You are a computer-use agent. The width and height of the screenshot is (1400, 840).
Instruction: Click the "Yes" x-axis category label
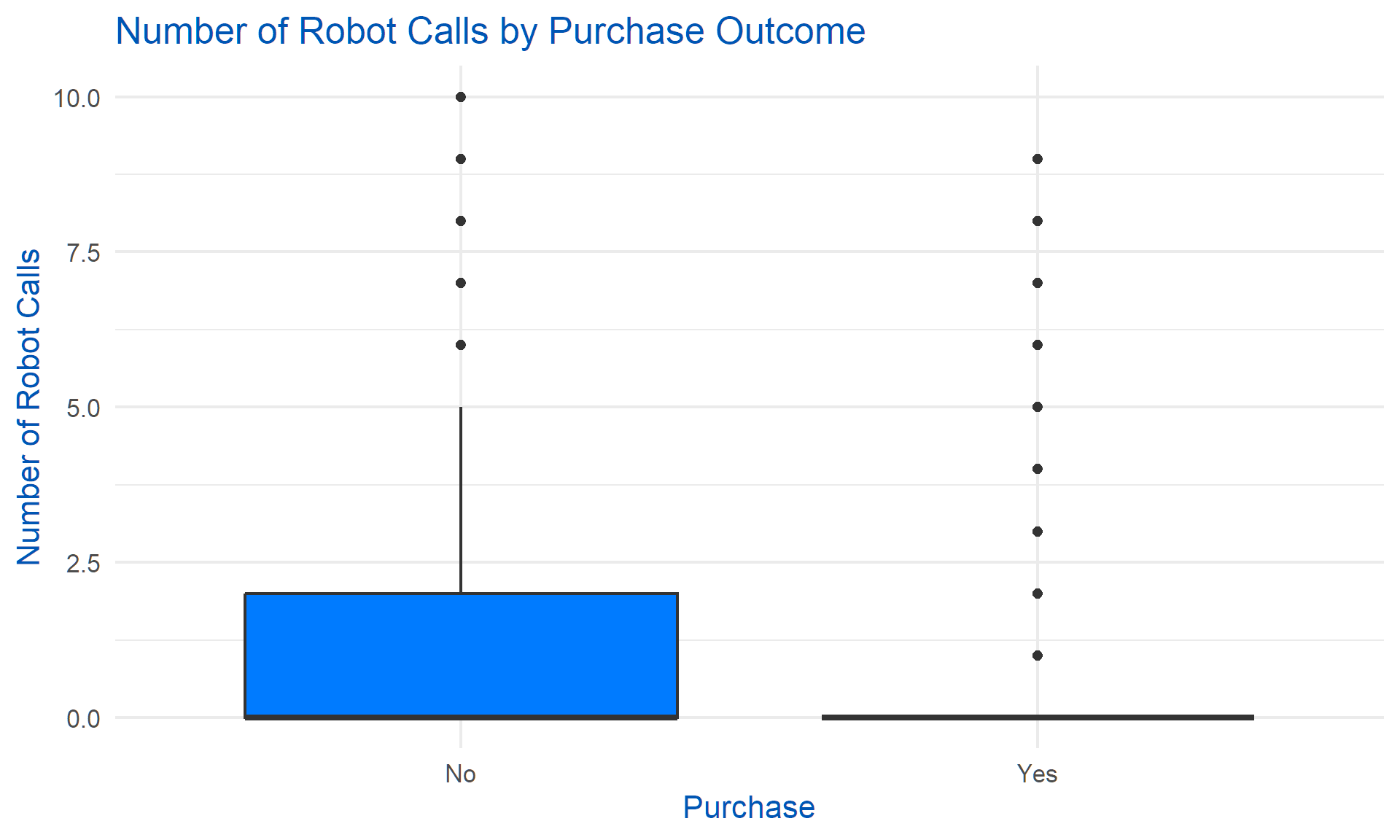pyautogui.click(x=1037, y=774)
